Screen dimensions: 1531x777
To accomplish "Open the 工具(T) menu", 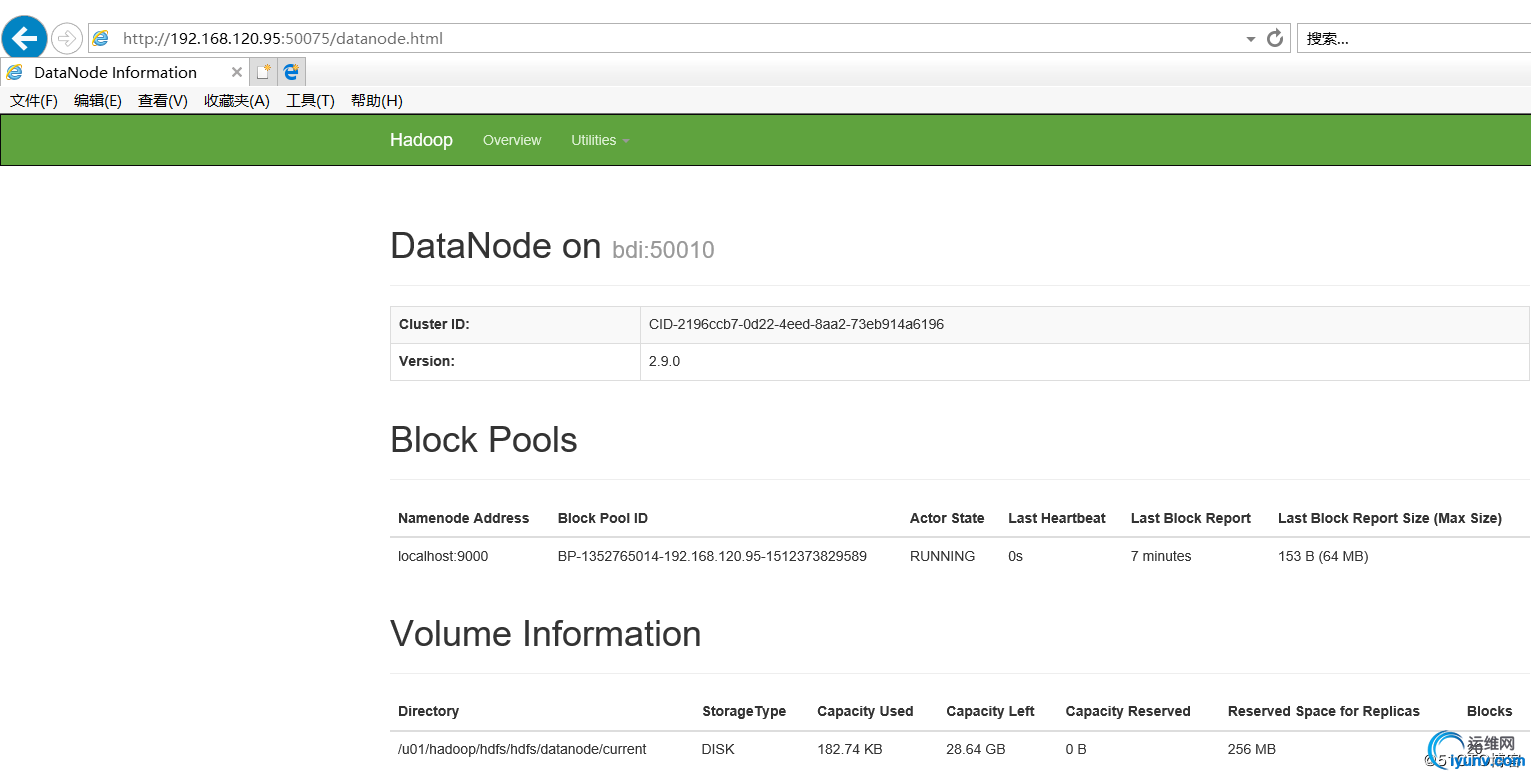I will (310, 100).
